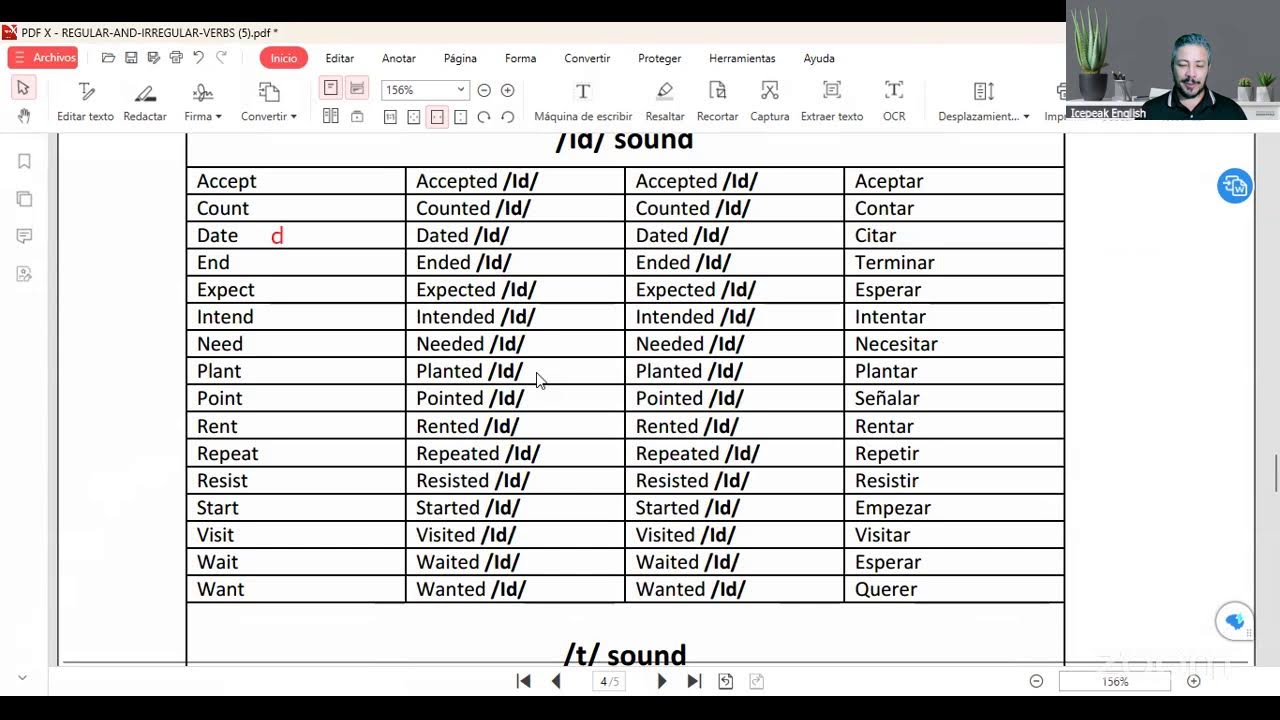
Task: Jump to the last page
Action: (x=694, y=681)
